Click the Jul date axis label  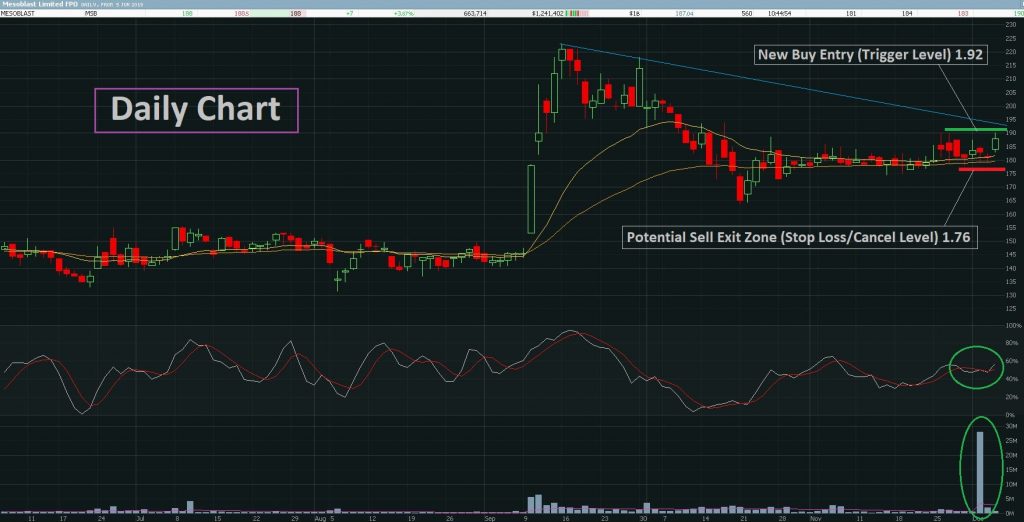(138, 517)
